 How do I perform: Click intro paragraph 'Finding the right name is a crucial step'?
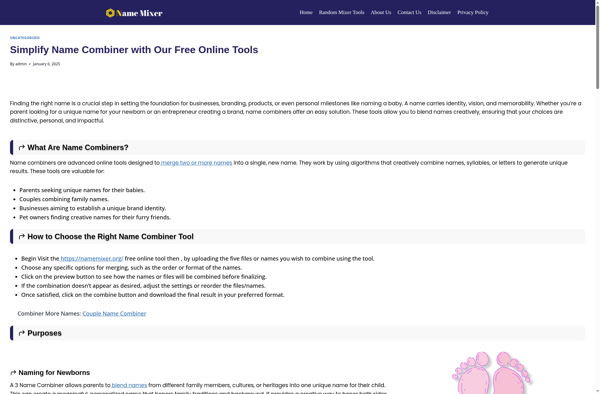[x=295, y=112]
